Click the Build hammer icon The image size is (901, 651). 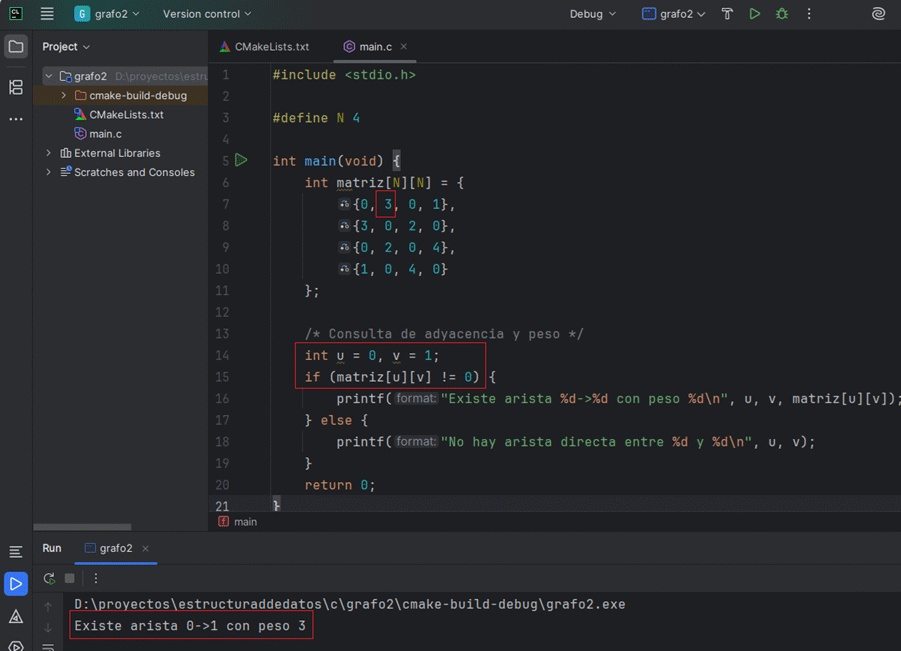coord(727,14)
